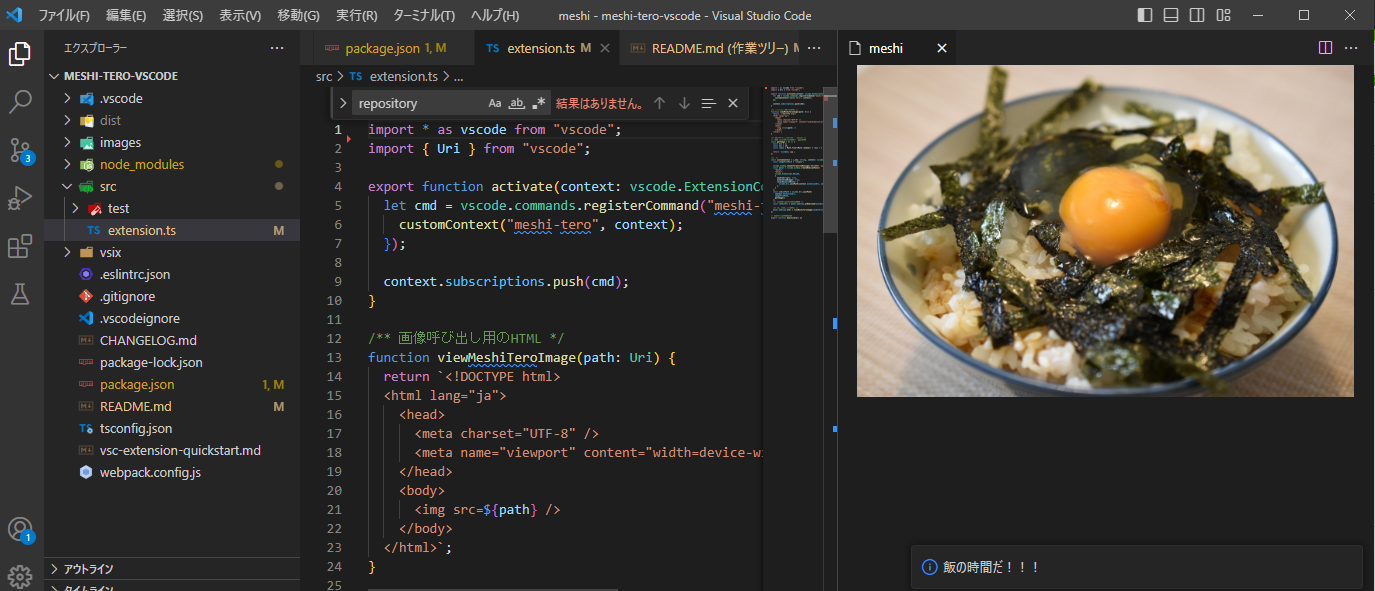This screenshot has height=591, width=1375.
Task: Click the 飯の時間だ！！！ notification
Action: click(1136, 567)
